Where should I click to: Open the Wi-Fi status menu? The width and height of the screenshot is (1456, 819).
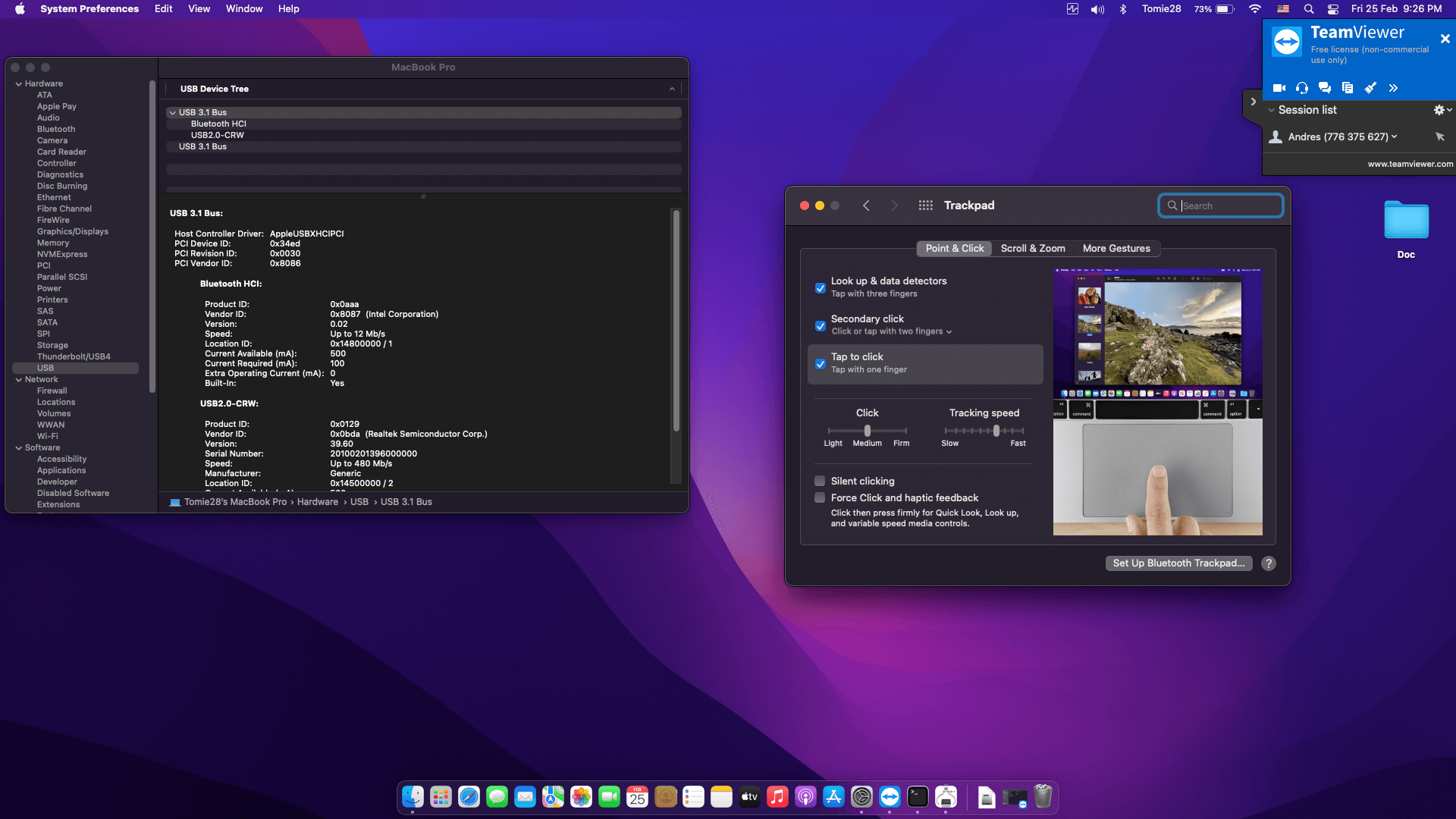(1255, 9)
